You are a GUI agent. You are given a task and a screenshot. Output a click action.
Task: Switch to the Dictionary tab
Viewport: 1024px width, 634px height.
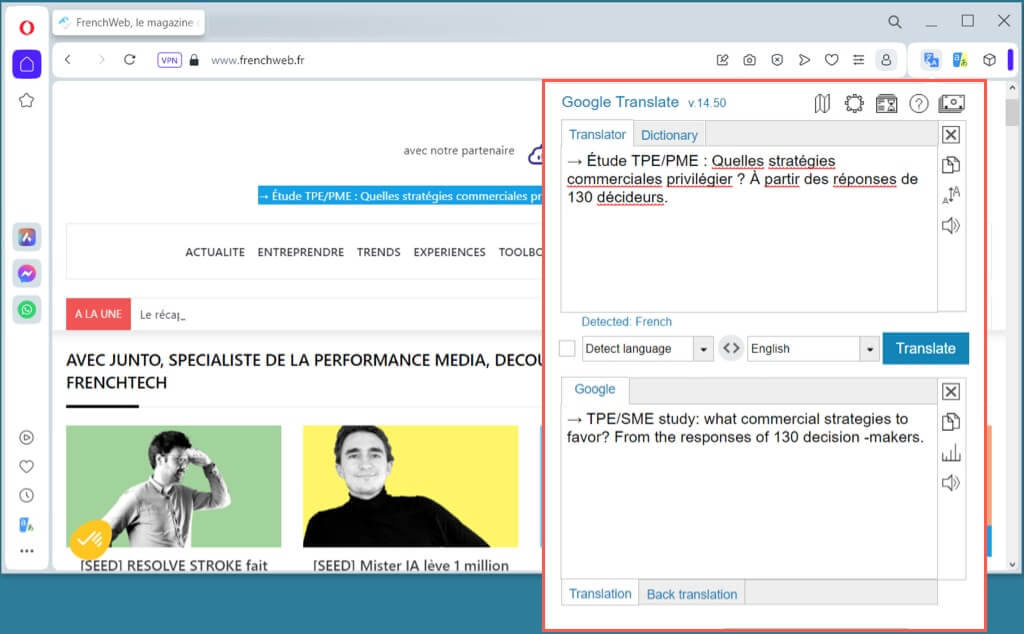click(x=669, y=135)
